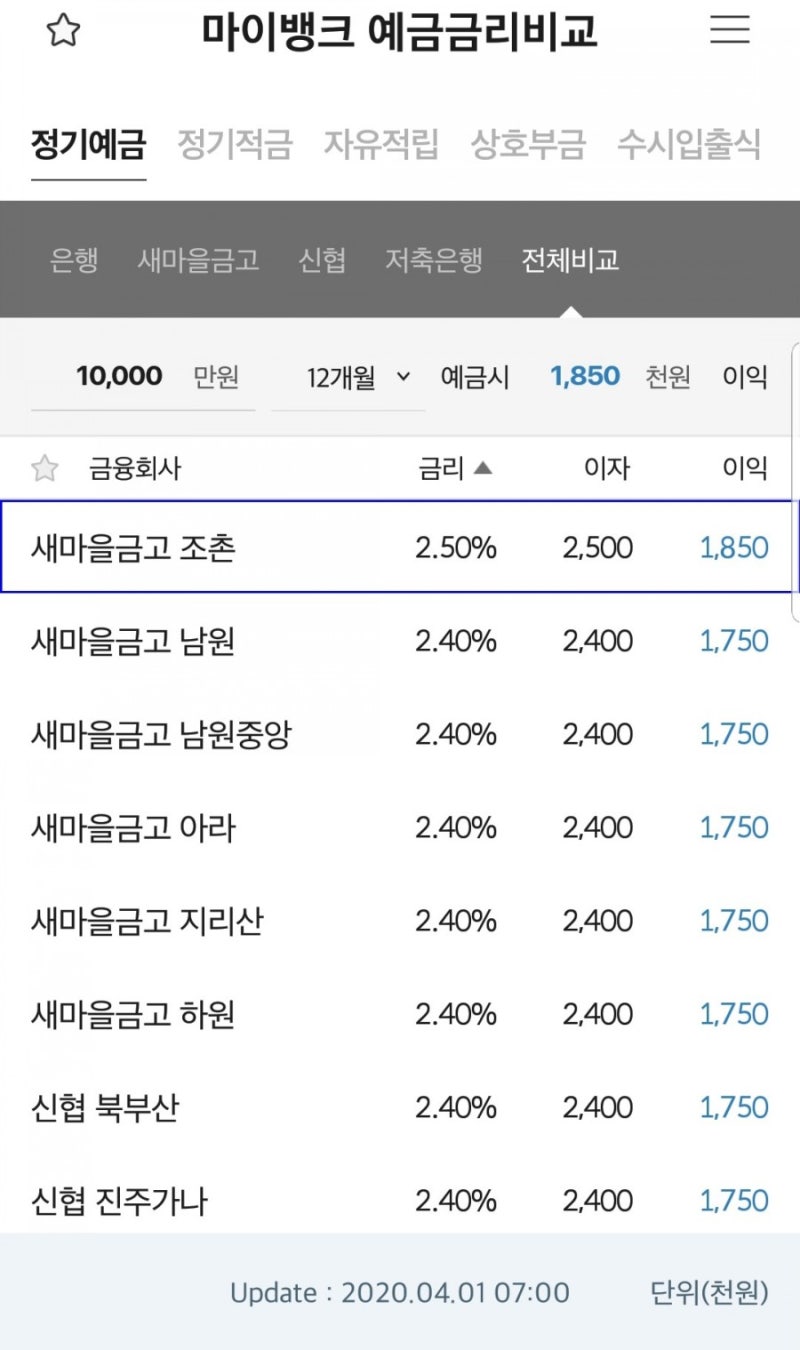Click the star favorite icon at top left
800x1350 pixels.
(x=64, y=31)
